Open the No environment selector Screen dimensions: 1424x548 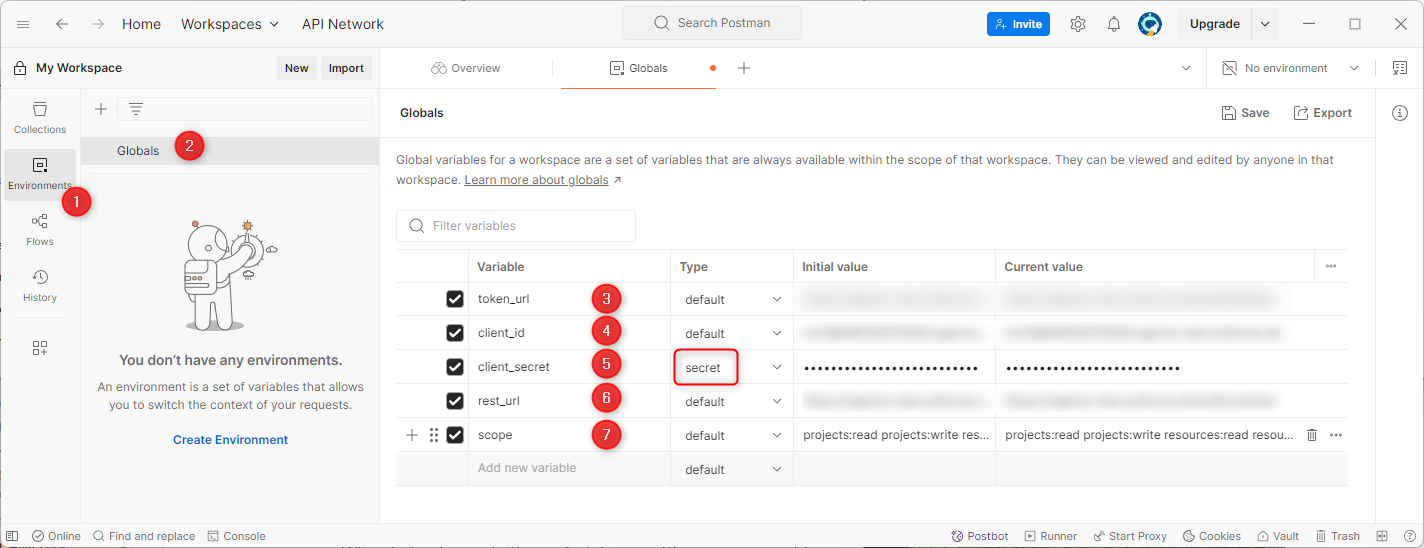tap(1291, 68)
